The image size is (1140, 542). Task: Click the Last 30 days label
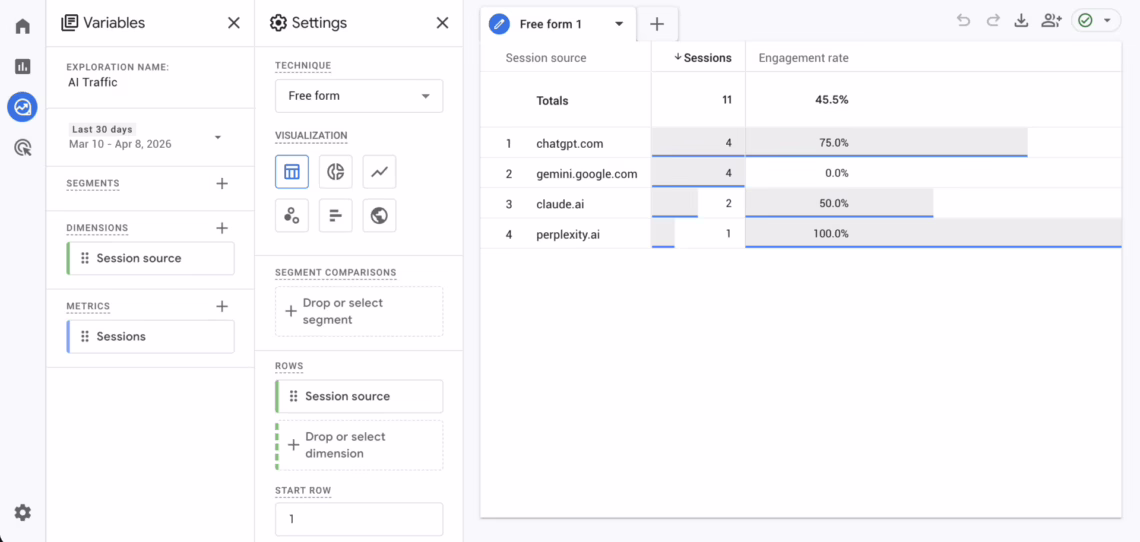coord(103,129)
